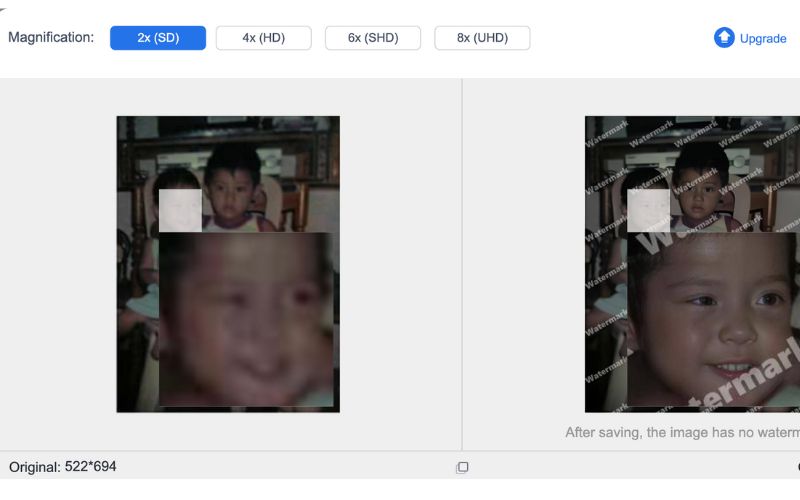This screenshot has width=800, height=500.
Task: Click the 'After saving' watermark notice text
Action: point(682,433)
